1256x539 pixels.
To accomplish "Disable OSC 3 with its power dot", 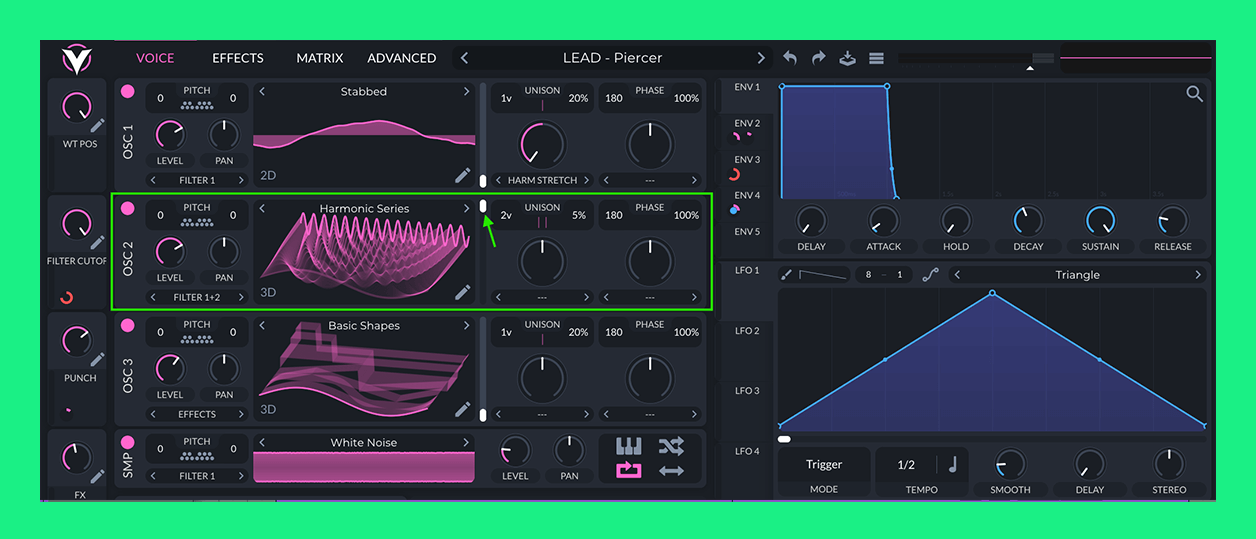I will point(128,325).
